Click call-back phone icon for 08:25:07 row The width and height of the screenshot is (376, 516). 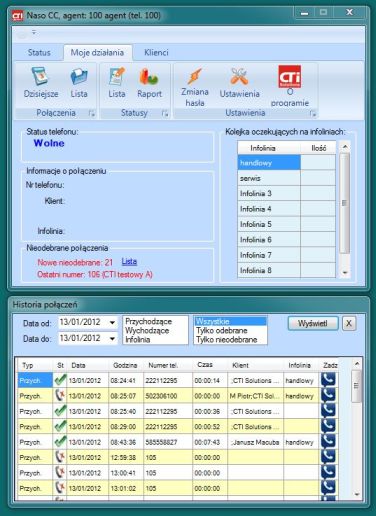[x=328, y=395]
